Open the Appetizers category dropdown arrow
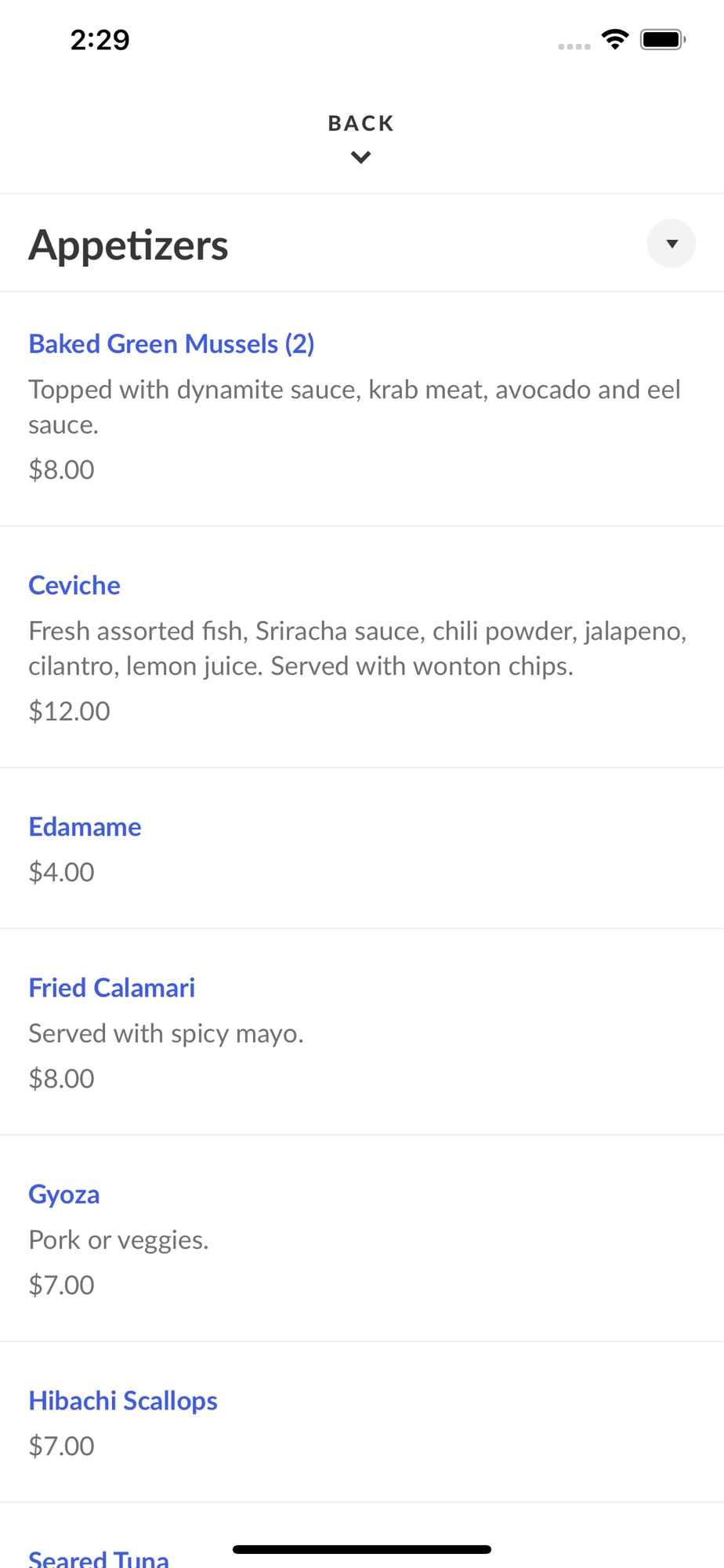Screen dimensions: 724x1568 671,244
